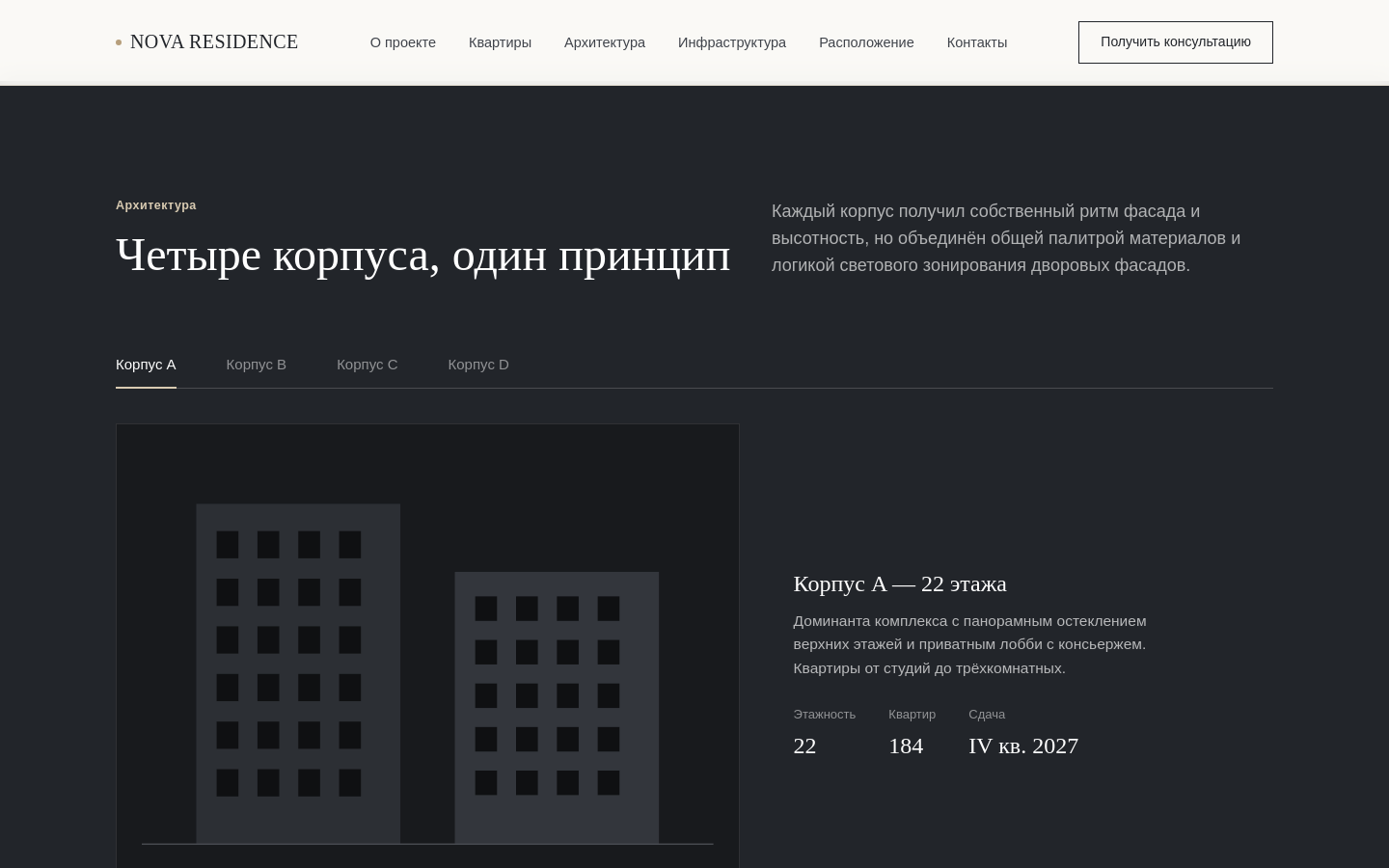The image size is (1389, 868).
Task: Navigate to 'Расположение'
Action: (x=866, y=42)
